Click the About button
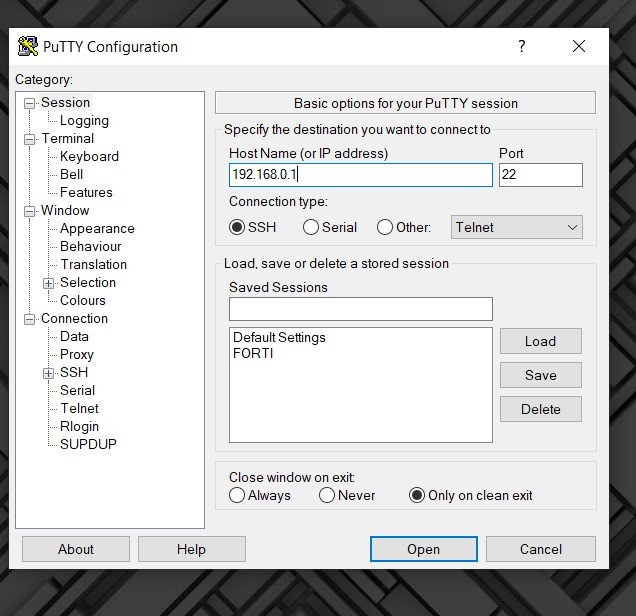636x616 pixels. click(x=76, y=549)
